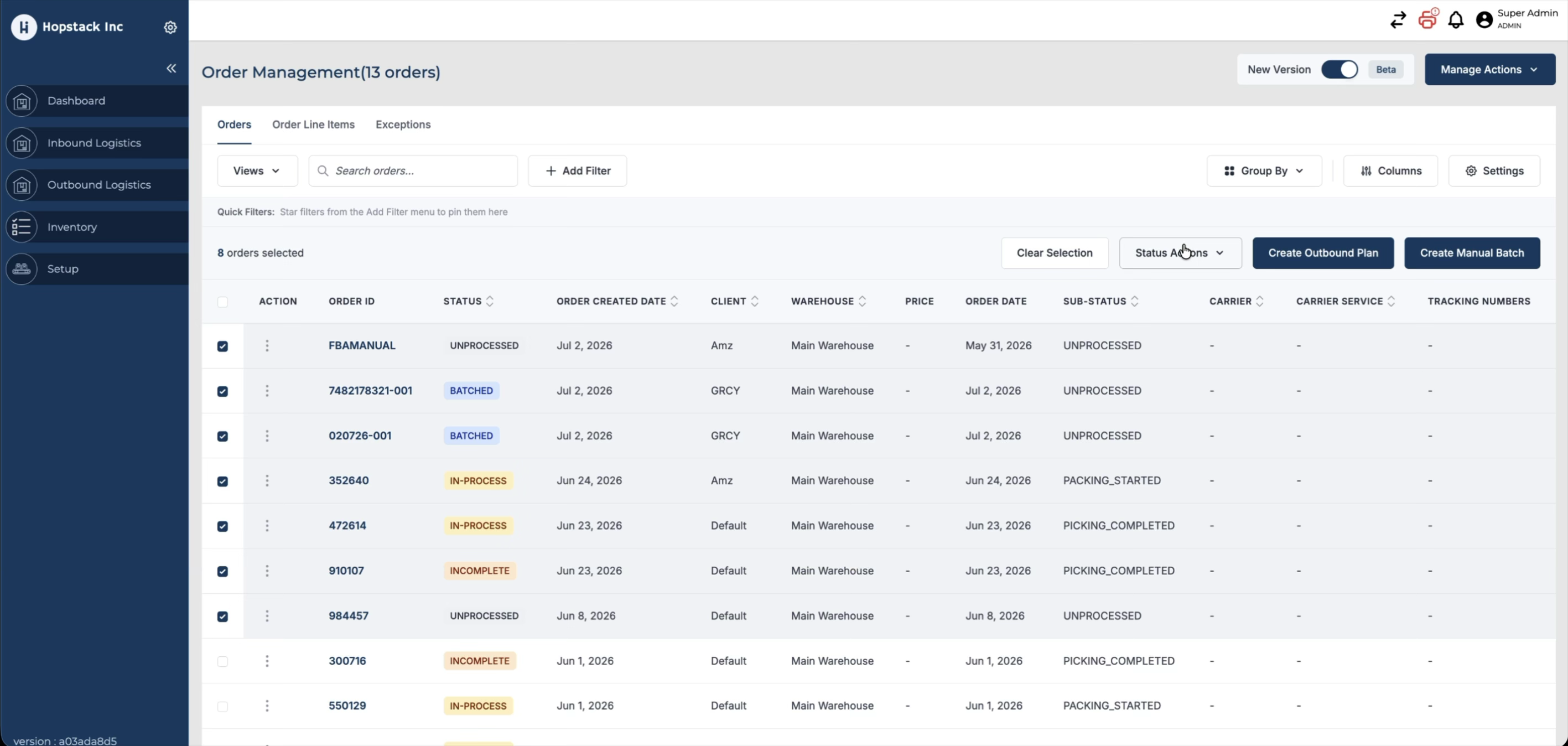Viewport: 1568px width, 746px height.
Task: Click Create Outbound Plan
Action: click(x=1323, y=253)
